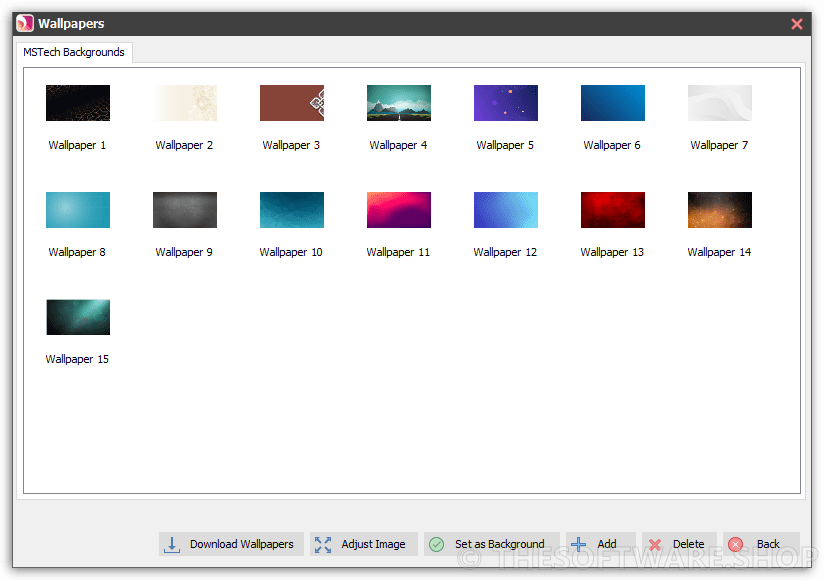The height and width of the screenshot is (580, 824).
Task: Click the Adjust Image button label
Action: 373,544
